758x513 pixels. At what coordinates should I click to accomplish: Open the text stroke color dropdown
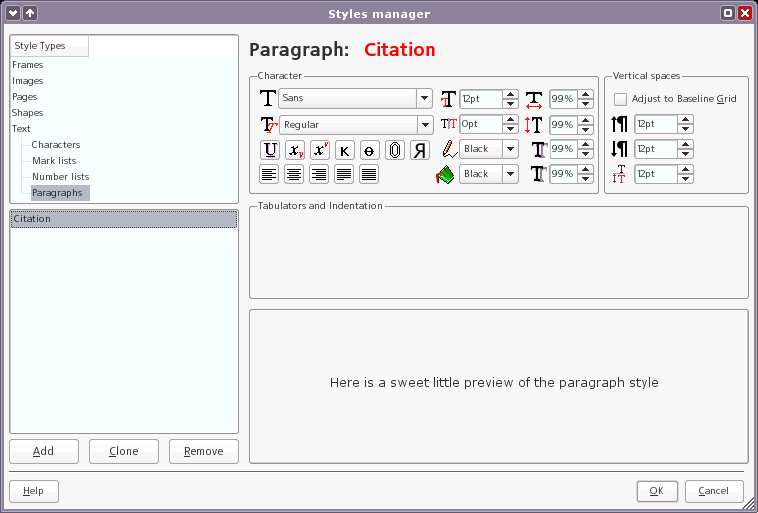click(510, 149)
